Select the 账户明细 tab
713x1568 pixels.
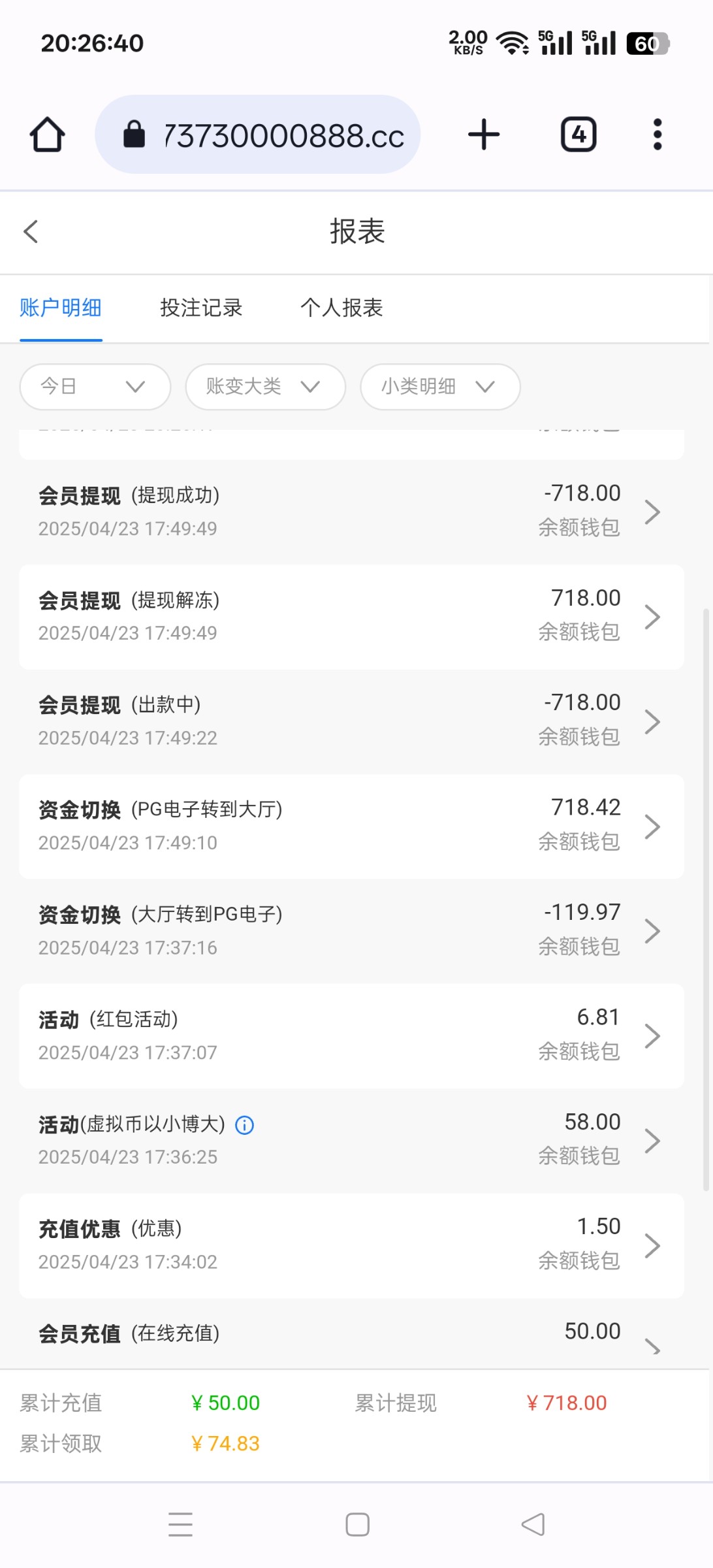point(61,308)
